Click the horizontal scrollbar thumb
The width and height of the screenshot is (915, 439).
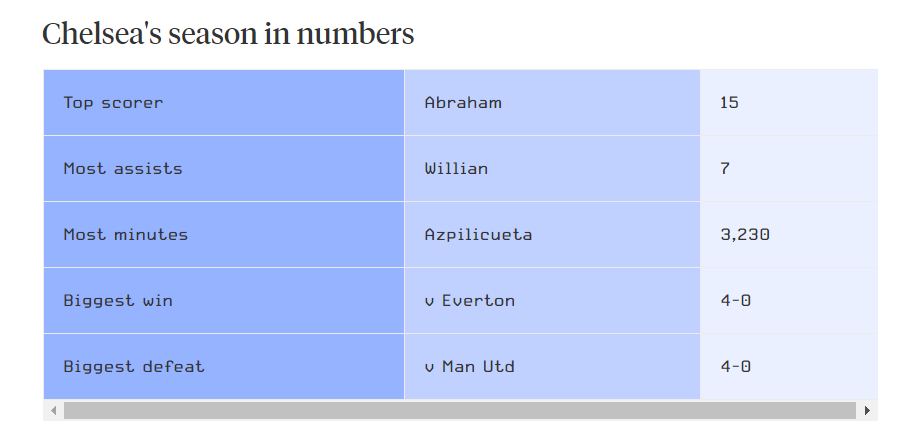[460, 410]
